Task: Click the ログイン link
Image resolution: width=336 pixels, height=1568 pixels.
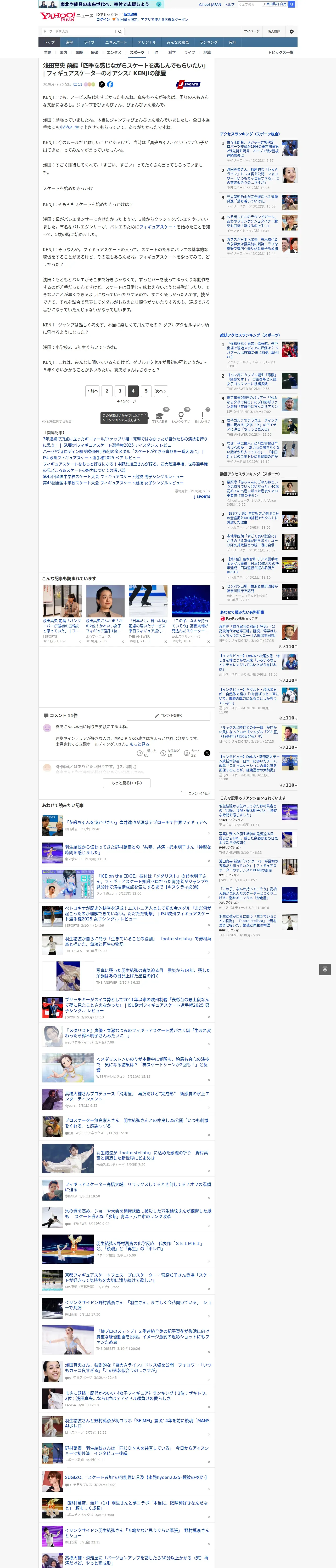Action: (x=103, y=20)
